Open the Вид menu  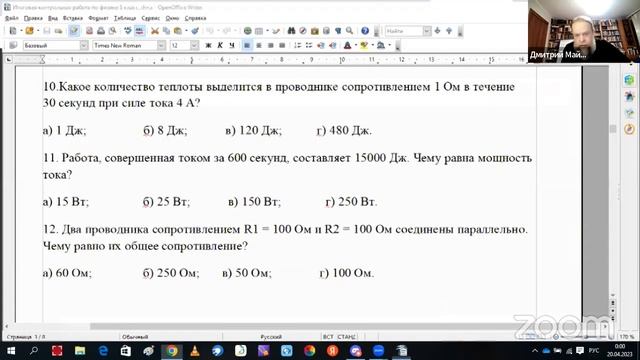53,18
